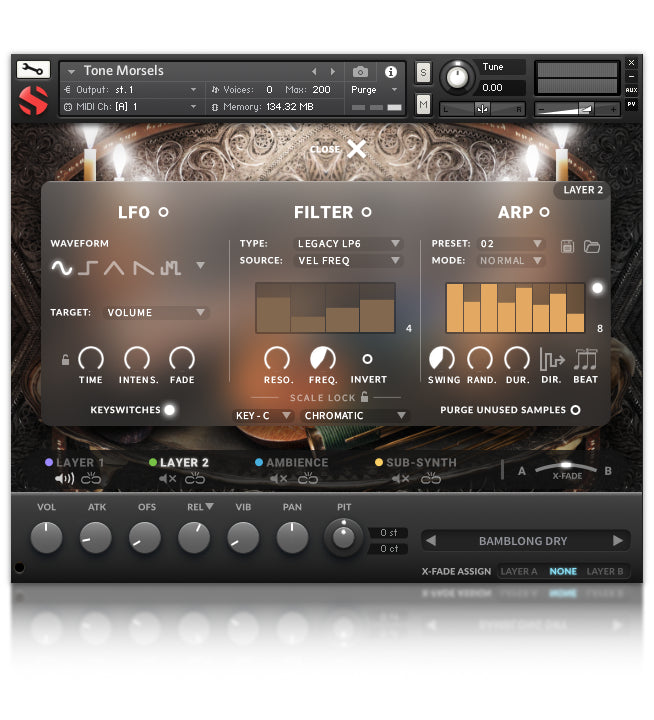Save the arp preset with floppy icon
The image size is (654, 720).
coord(568,245)
